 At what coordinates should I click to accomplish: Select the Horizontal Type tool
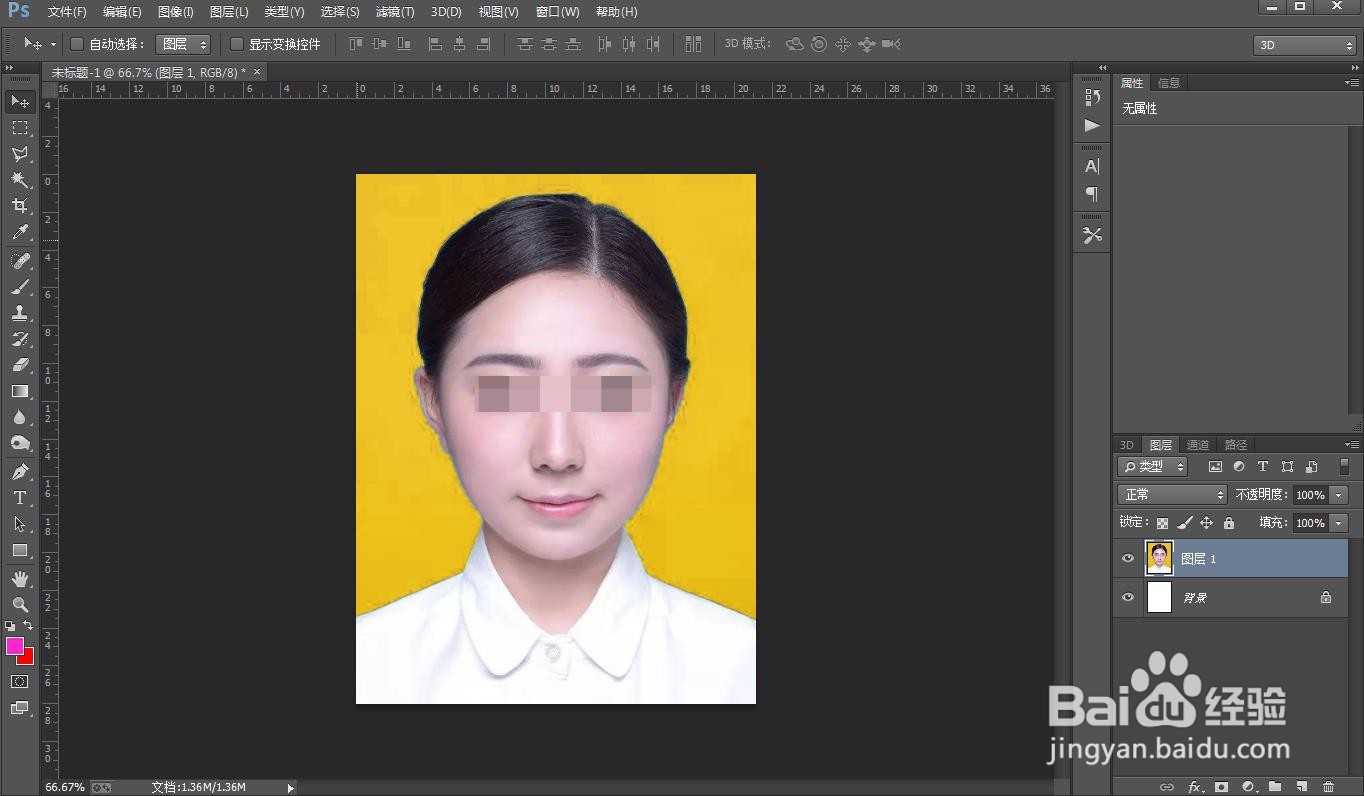pos(19,498)
